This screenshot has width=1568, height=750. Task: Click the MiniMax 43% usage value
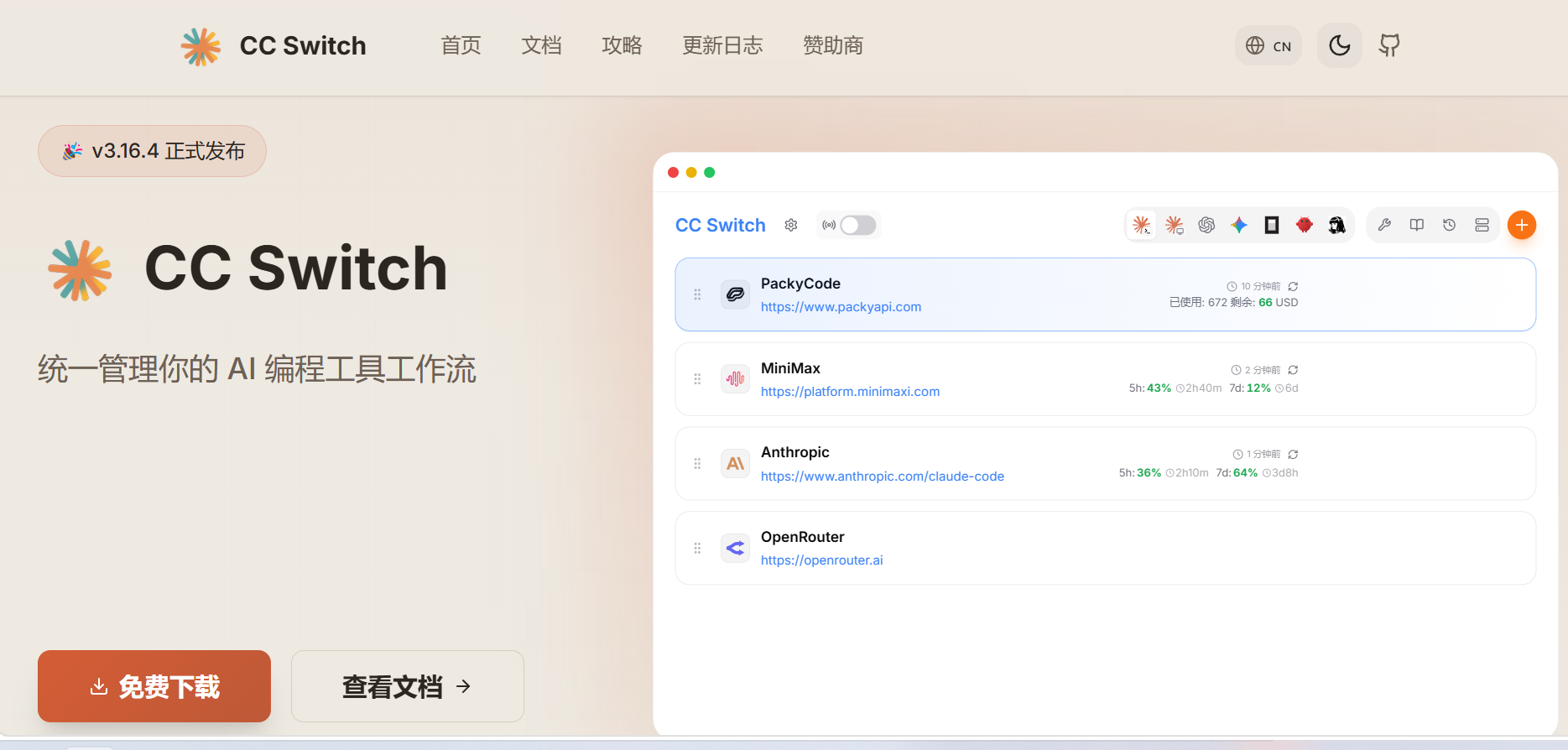[x=1159, y=388]
